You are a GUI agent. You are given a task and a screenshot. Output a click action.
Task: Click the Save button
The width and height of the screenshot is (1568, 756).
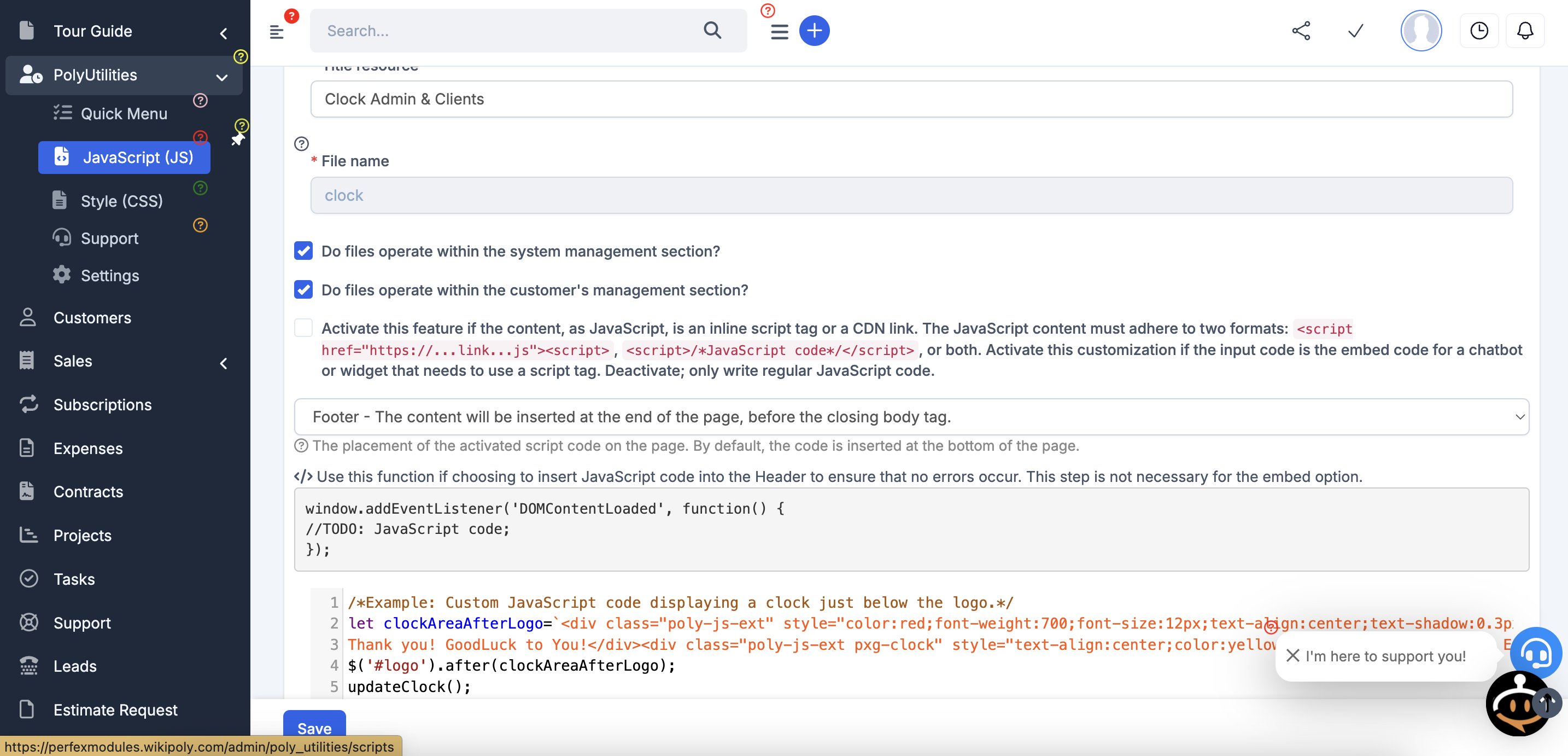(314, 728)
